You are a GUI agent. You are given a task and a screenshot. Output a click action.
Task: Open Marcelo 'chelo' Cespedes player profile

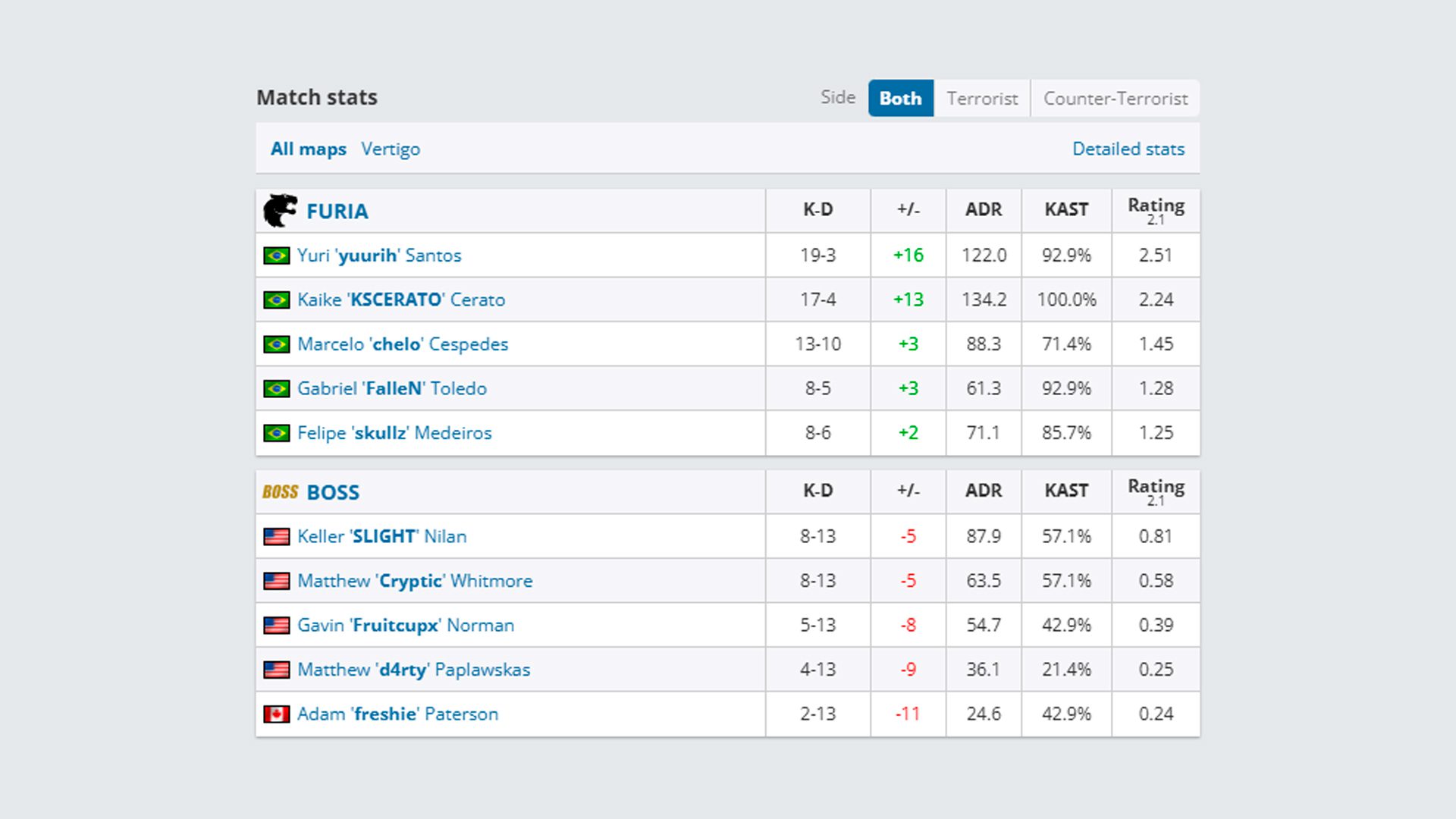(x=403, y=344)
